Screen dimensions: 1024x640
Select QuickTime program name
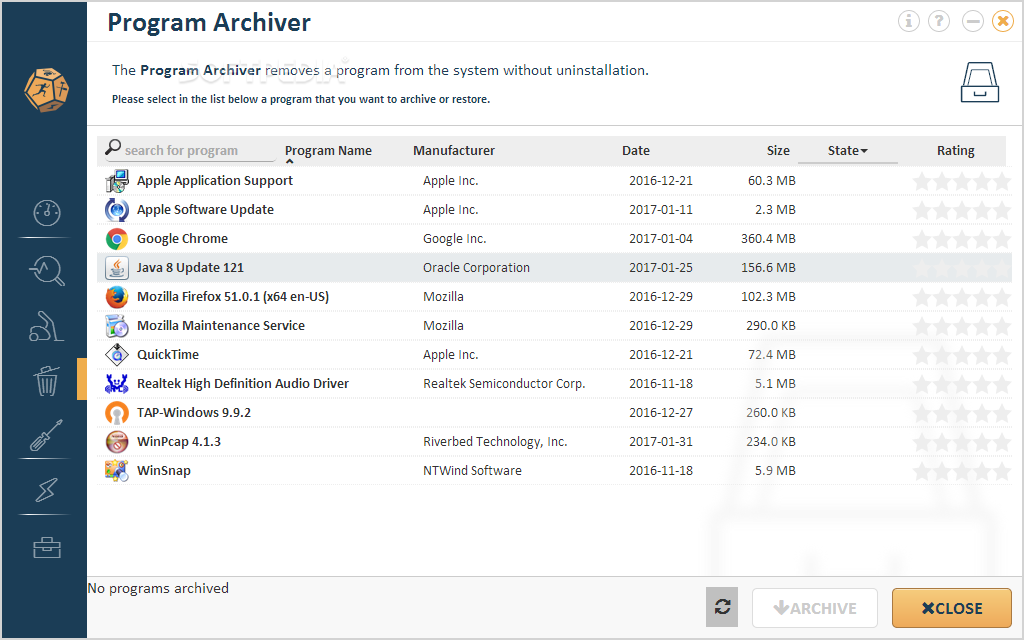168,355
